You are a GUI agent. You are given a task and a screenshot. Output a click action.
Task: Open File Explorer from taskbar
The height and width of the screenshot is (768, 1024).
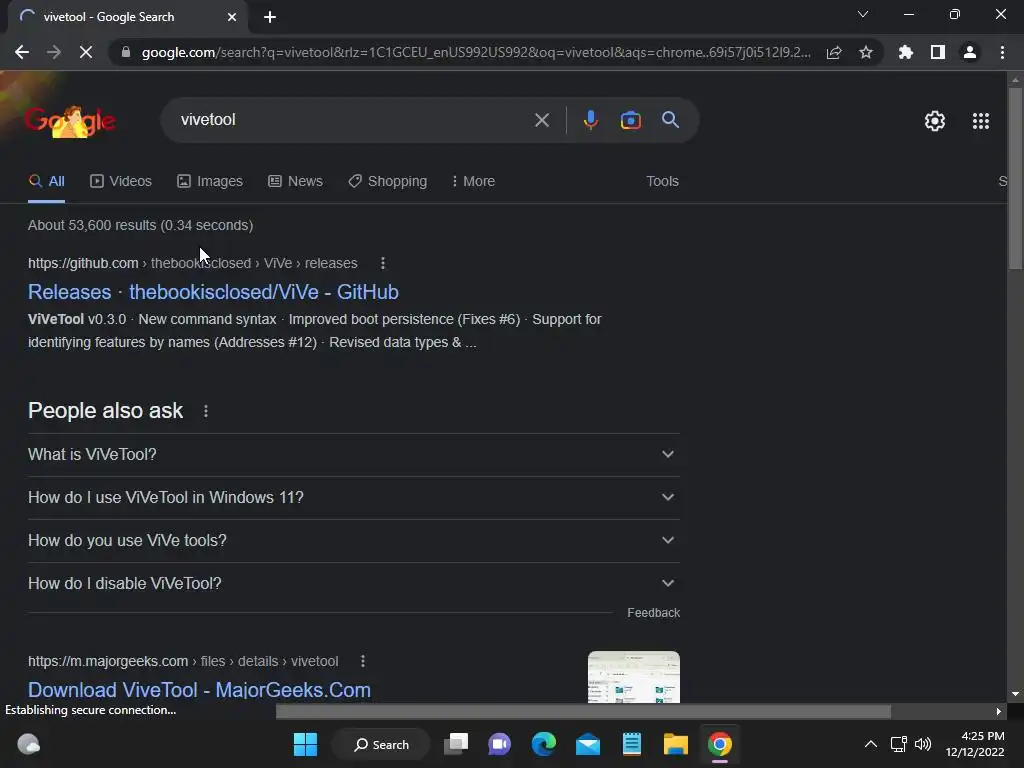675,744
